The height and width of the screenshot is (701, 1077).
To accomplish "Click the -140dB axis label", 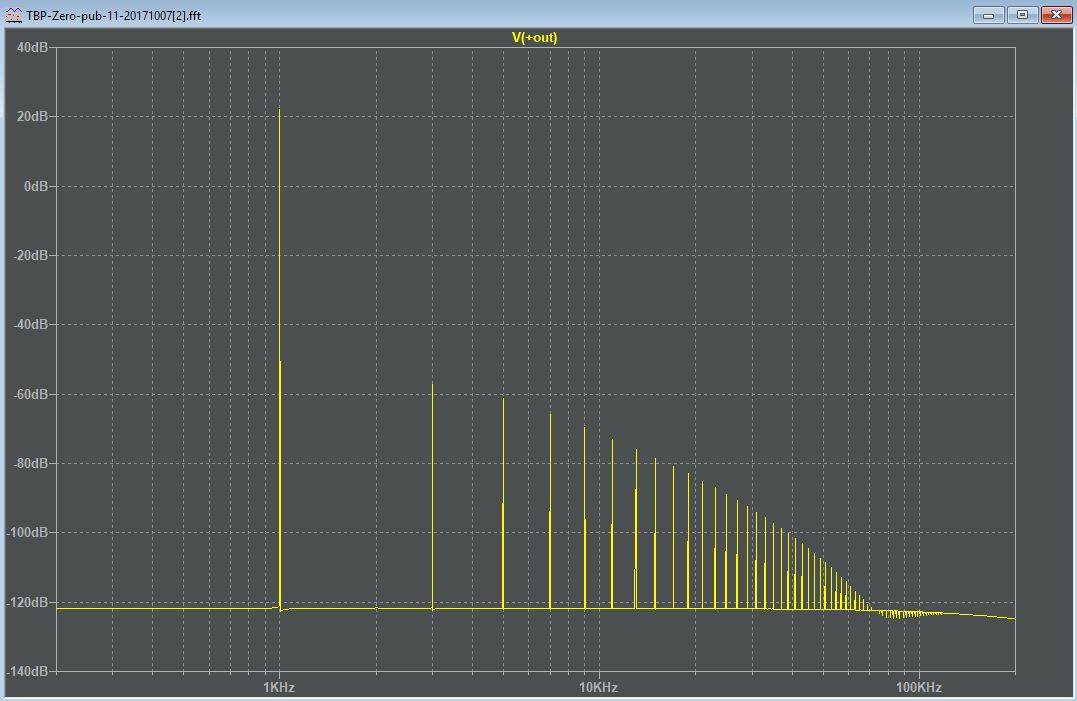I will [28, 671].
